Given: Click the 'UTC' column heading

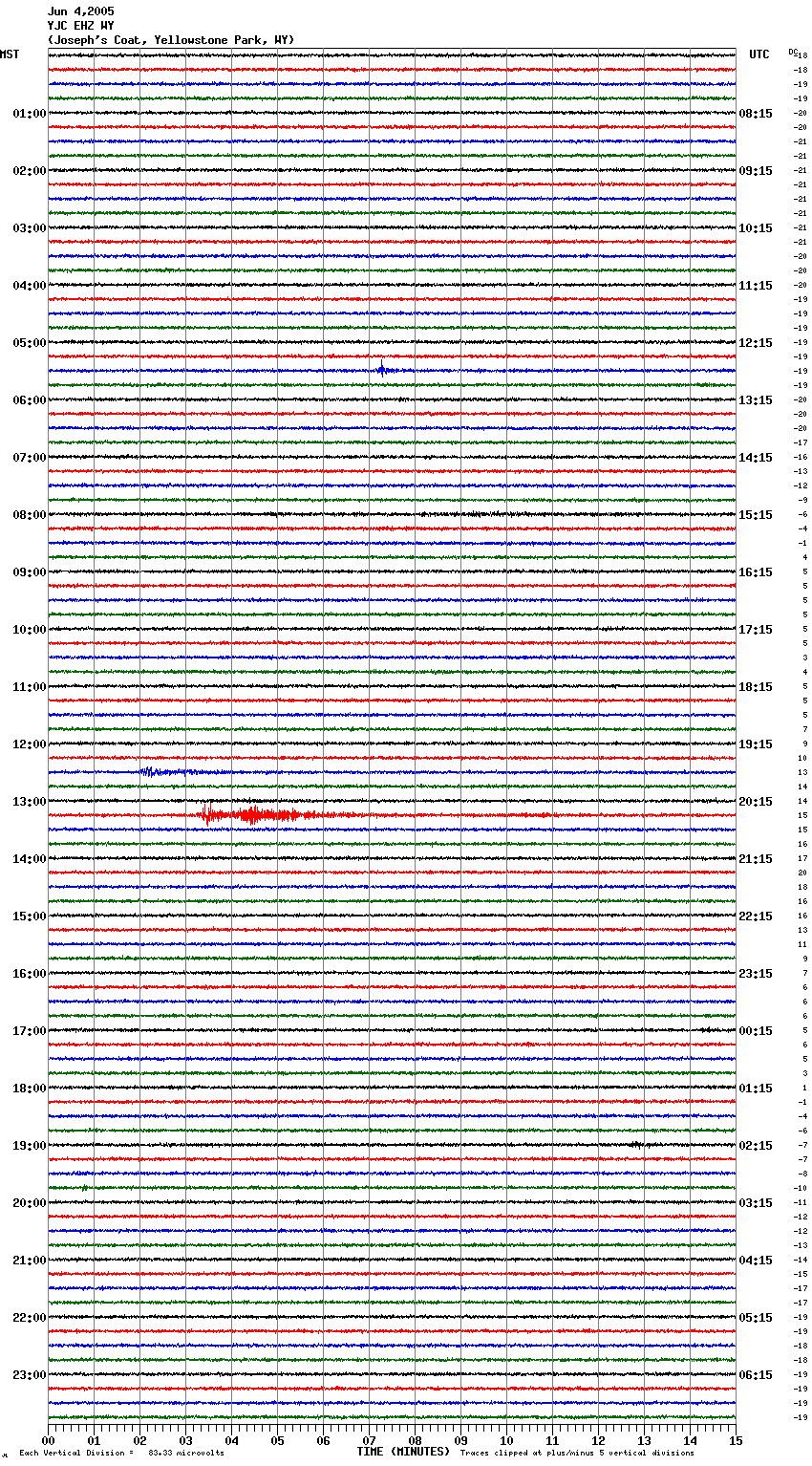Looking at the screenshot, I should tap(759, 54).
